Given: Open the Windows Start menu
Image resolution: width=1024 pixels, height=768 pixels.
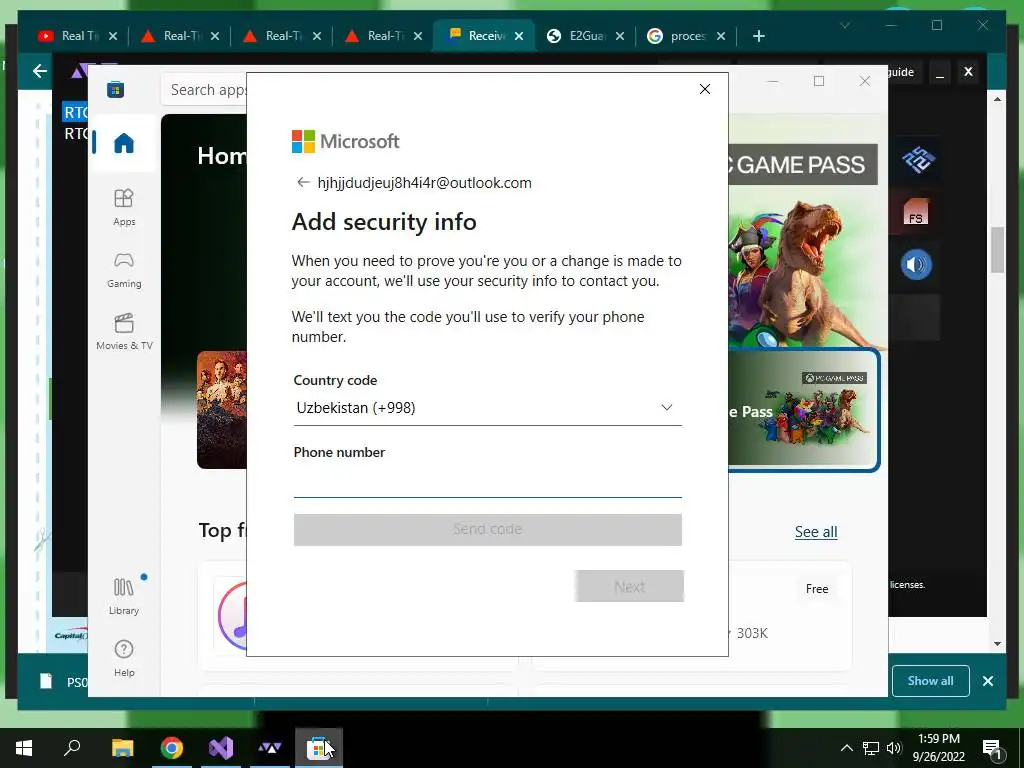Looking at the screenshot, I should pos(24,748).
